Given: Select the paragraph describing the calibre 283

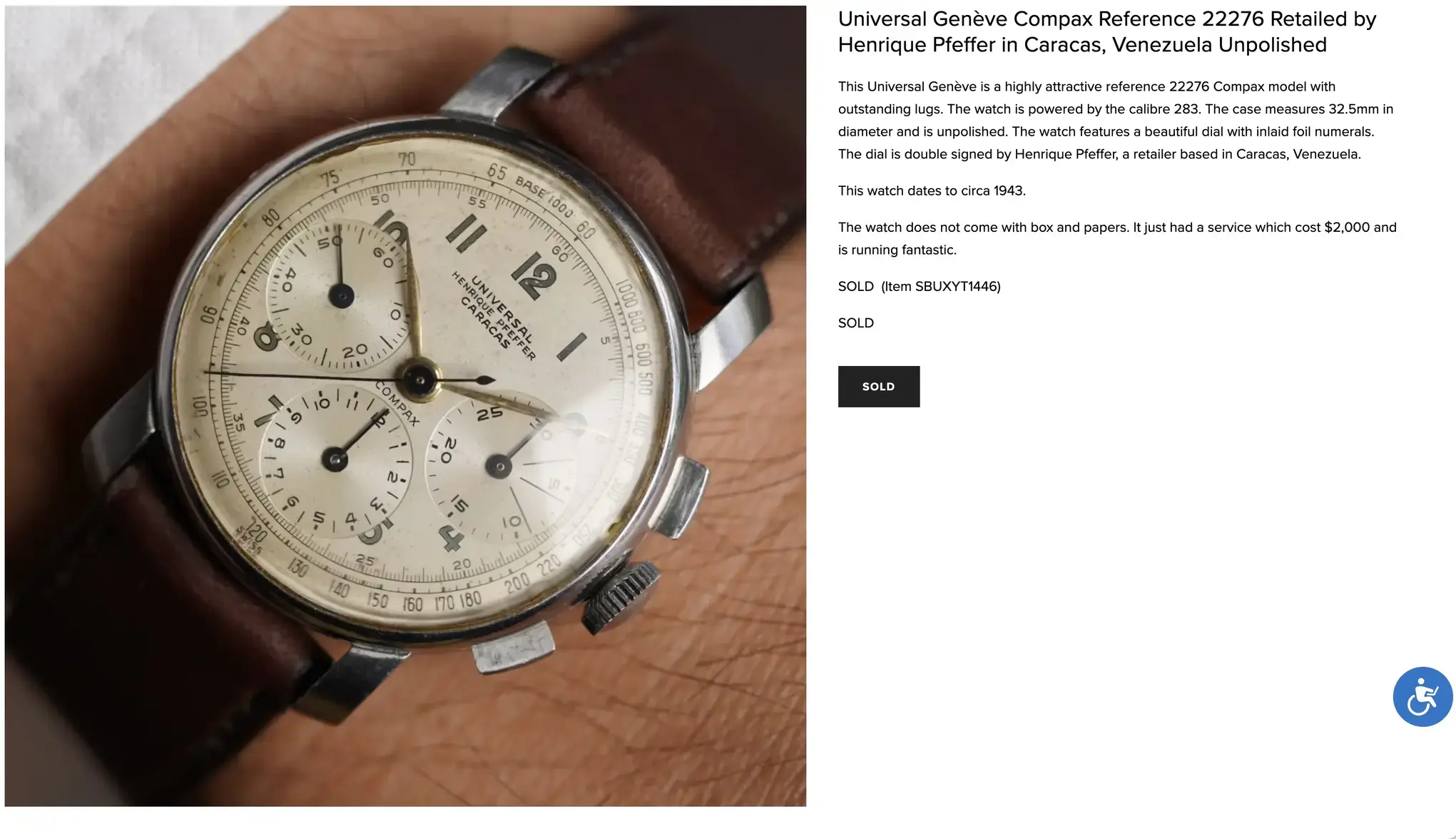Looking at the screenshot, I should [x=1116, y=120].
